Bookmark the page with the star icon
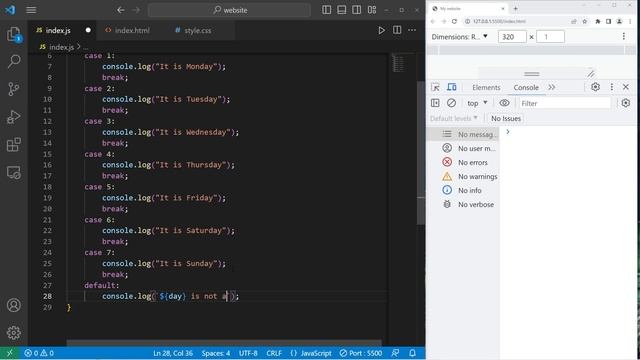The image size is (640, 360). point(584,21)
